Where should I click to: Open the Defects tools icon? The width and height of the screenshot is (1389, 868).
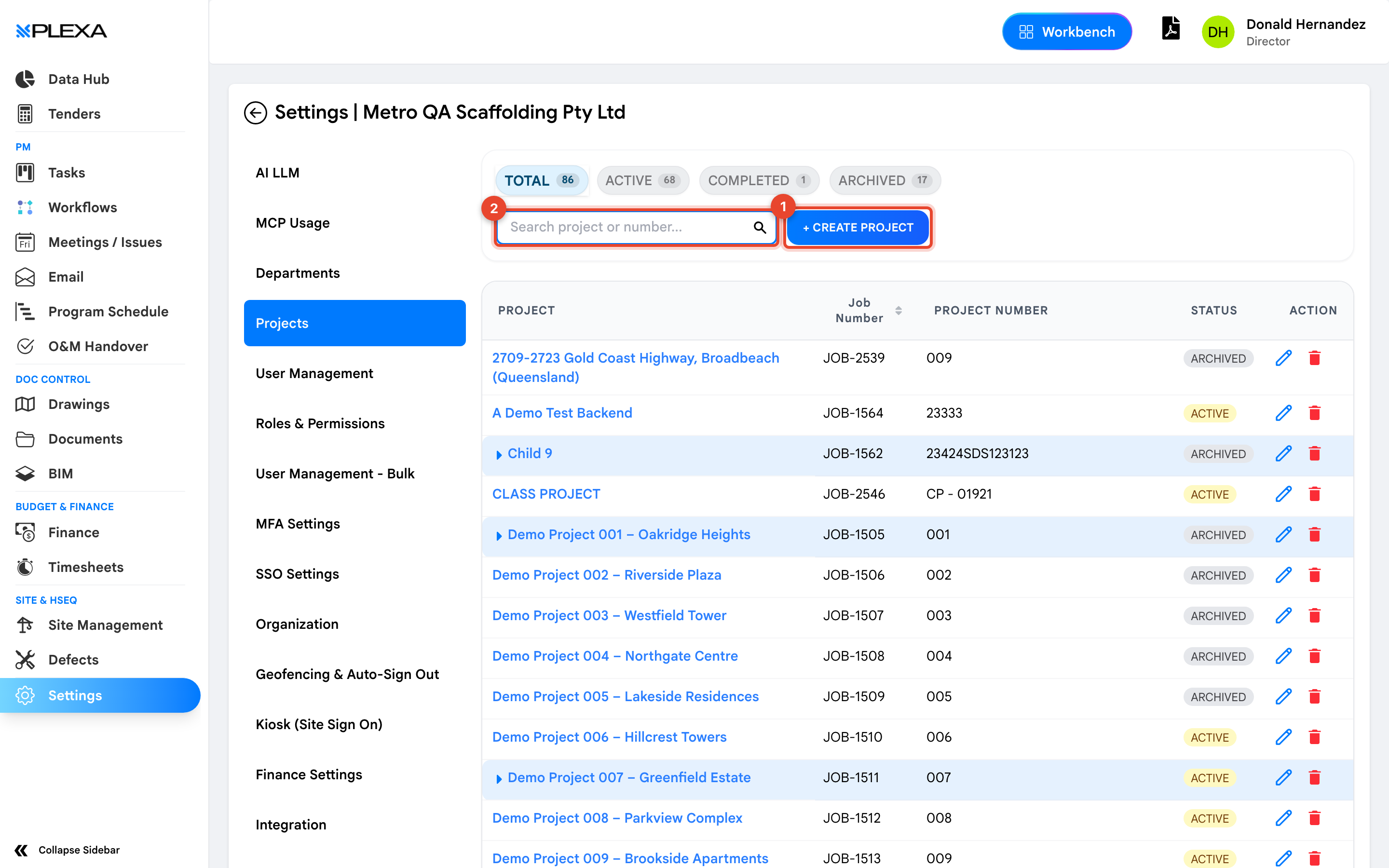[25, 660]
